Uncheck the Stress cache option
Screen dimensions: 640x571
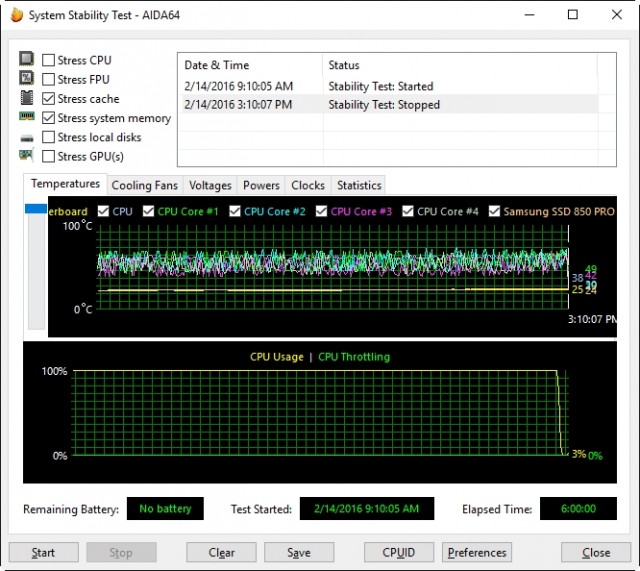(48, 99)
